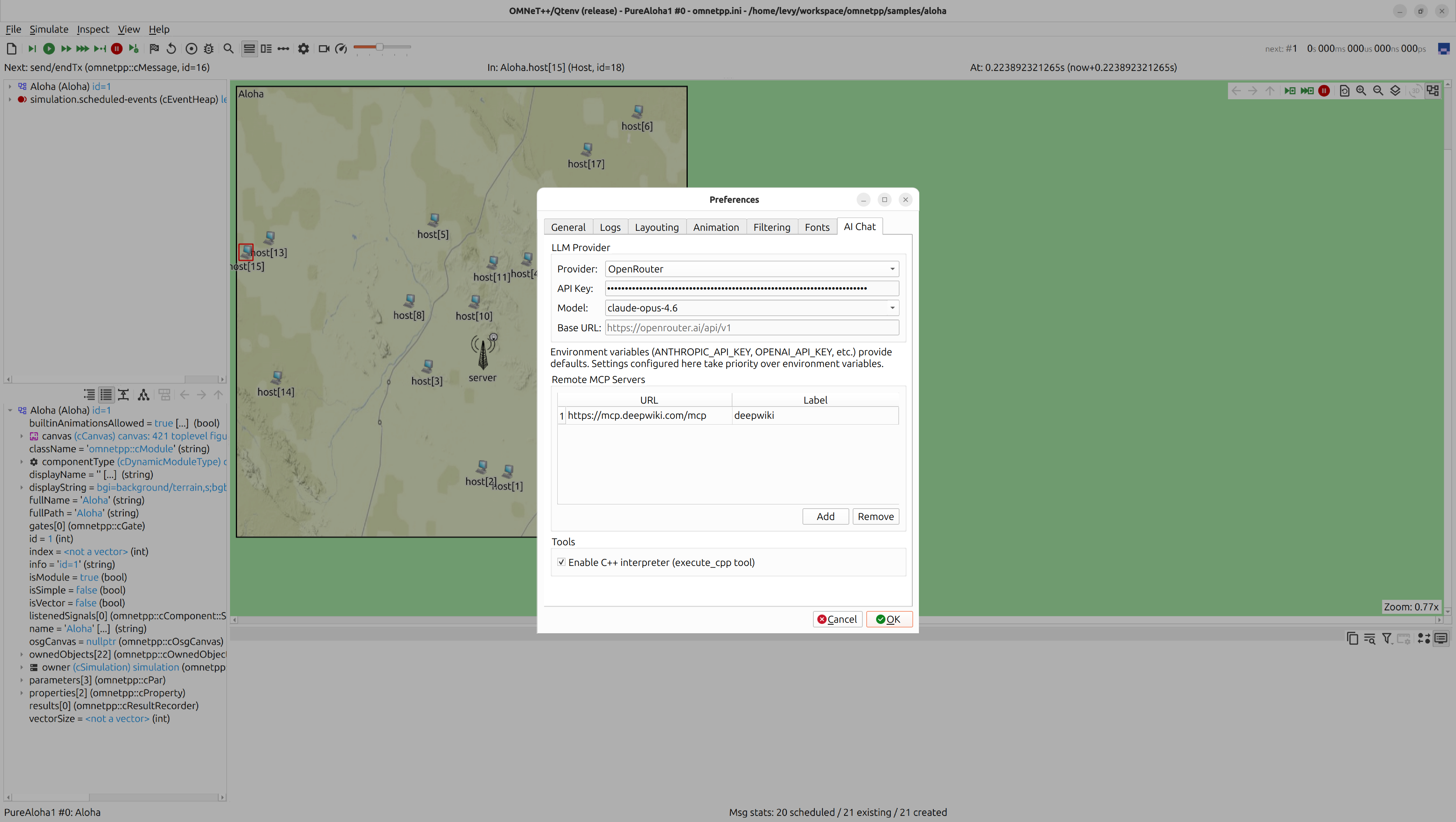1456x822 pixels.
Task: Toggle Enable C++ interpreter checkbox
Action: (x=561, y=562)
